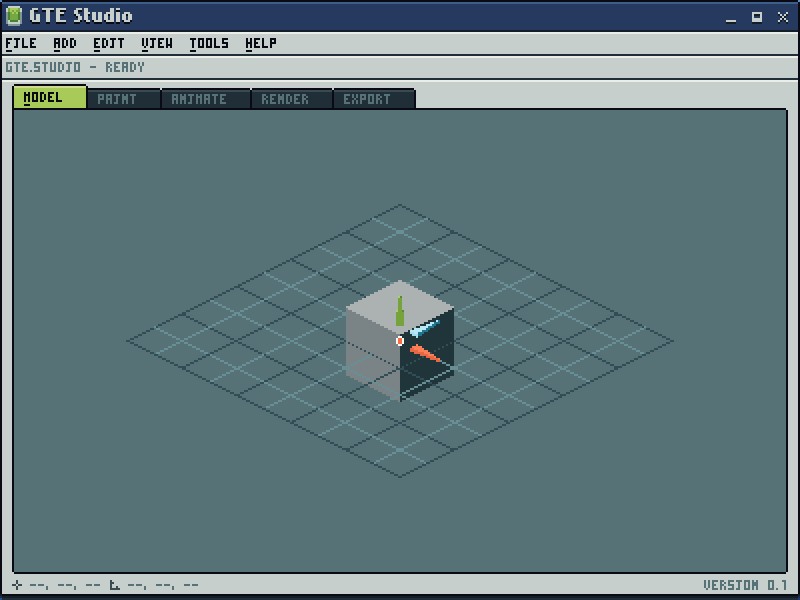Open the Tools menu
This screenshot has width=800, height=600.
(209, 44)
